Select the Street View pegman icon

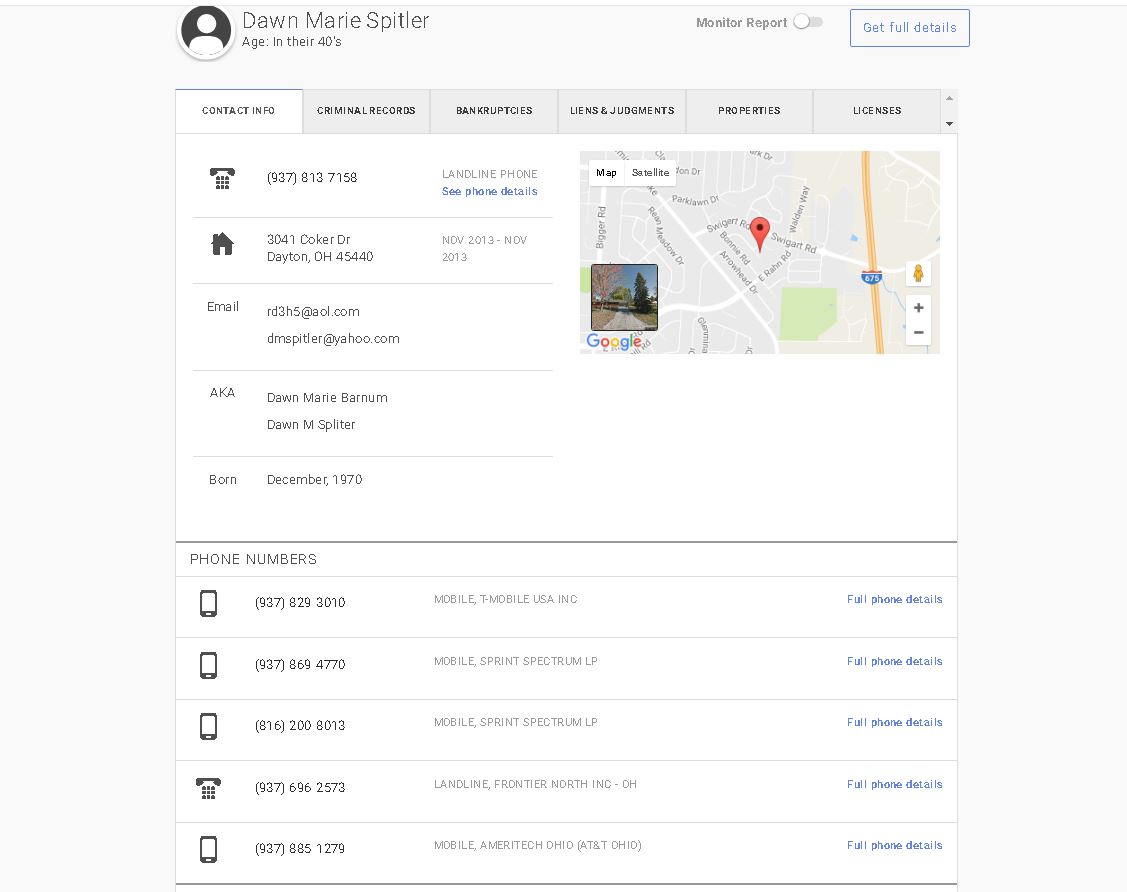click(x=918, y=273)
